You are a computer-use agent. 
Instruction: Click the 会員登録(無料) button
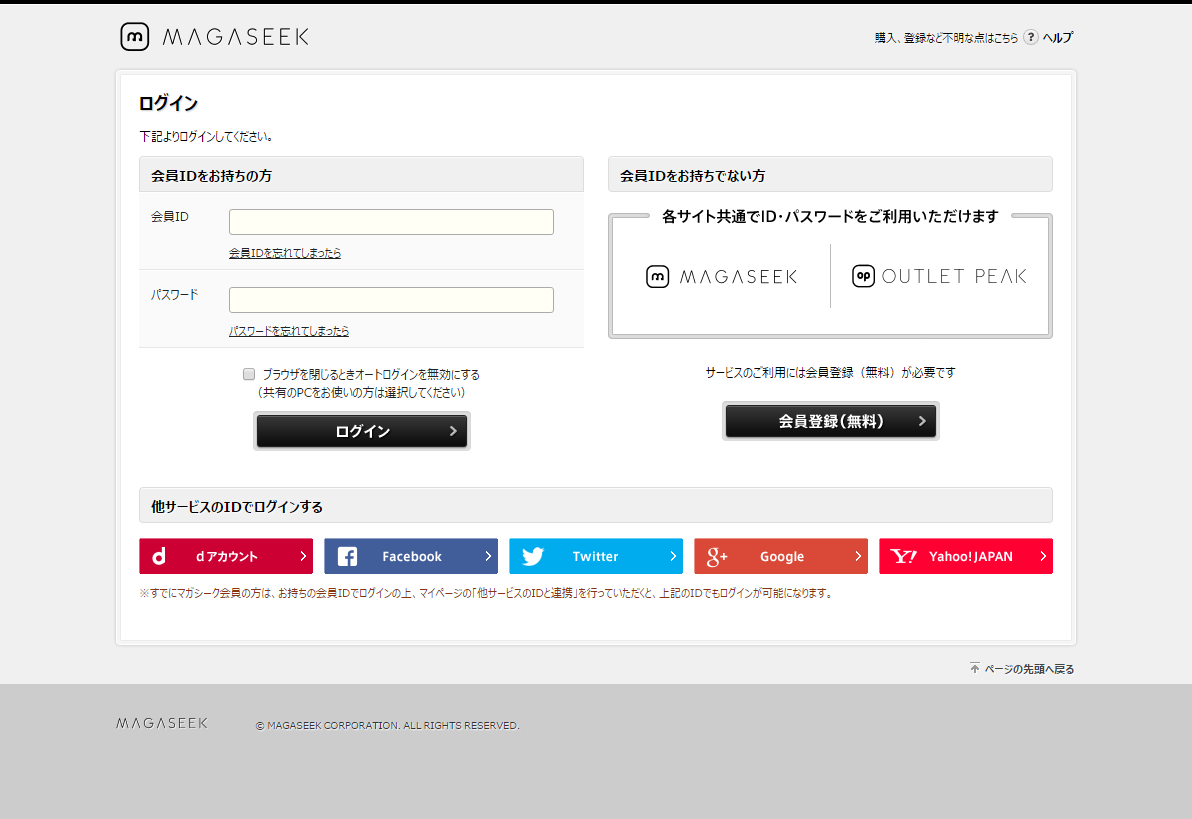830,421
